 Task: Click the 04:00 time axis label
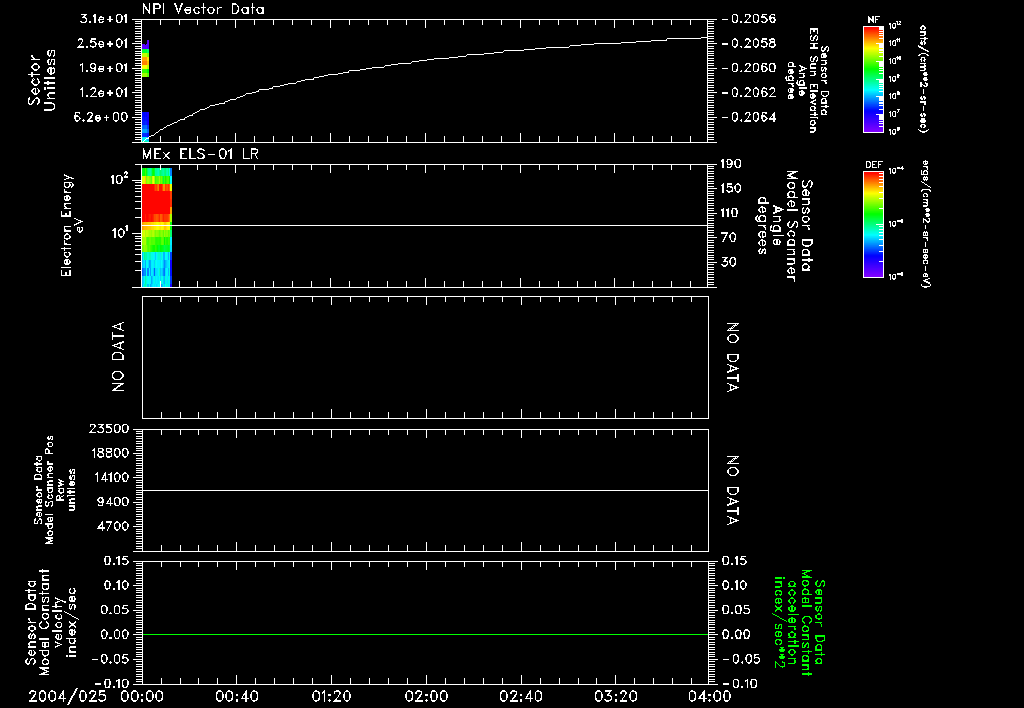pyautogui.click(x=709, y=696)
